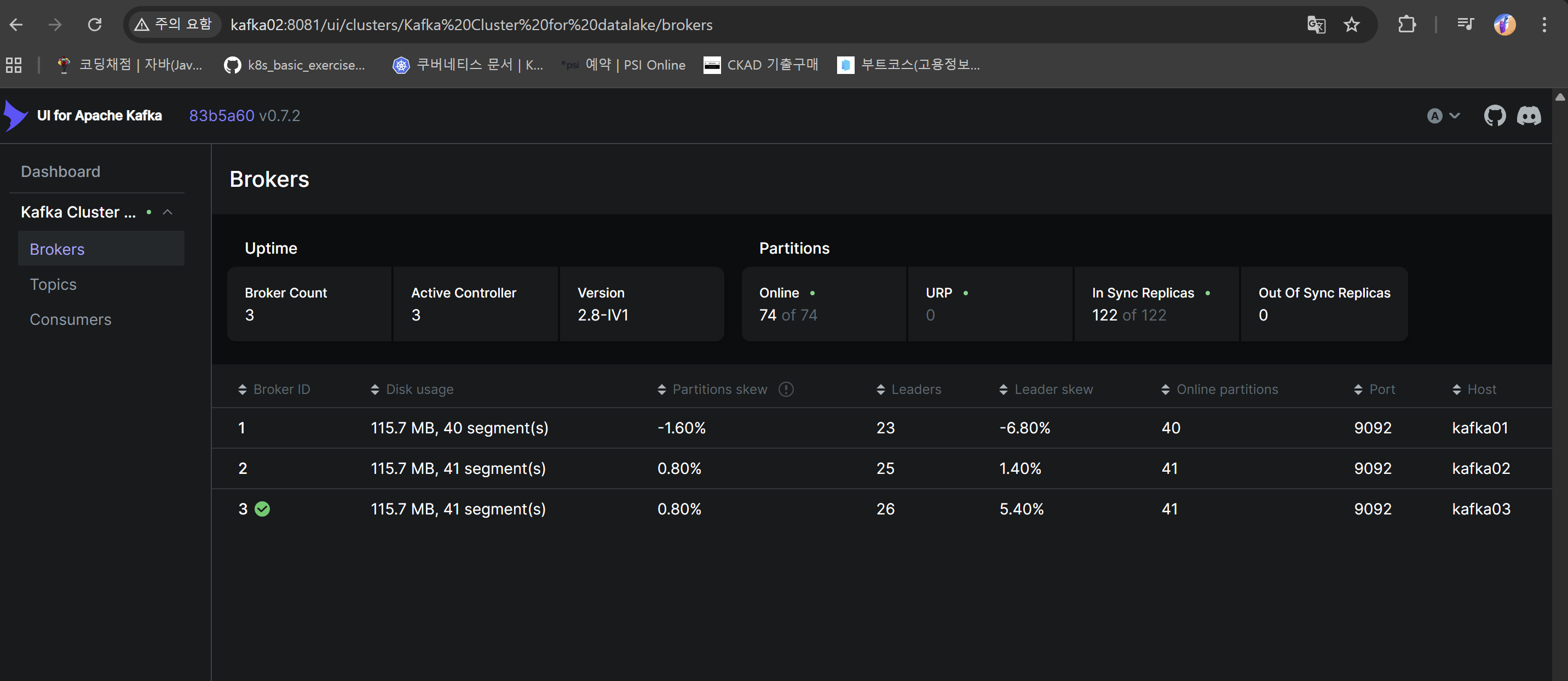Go to the Consumers menu item
Image resolution: width=1568 pixels, height=681 pixels.
[70, 319]
